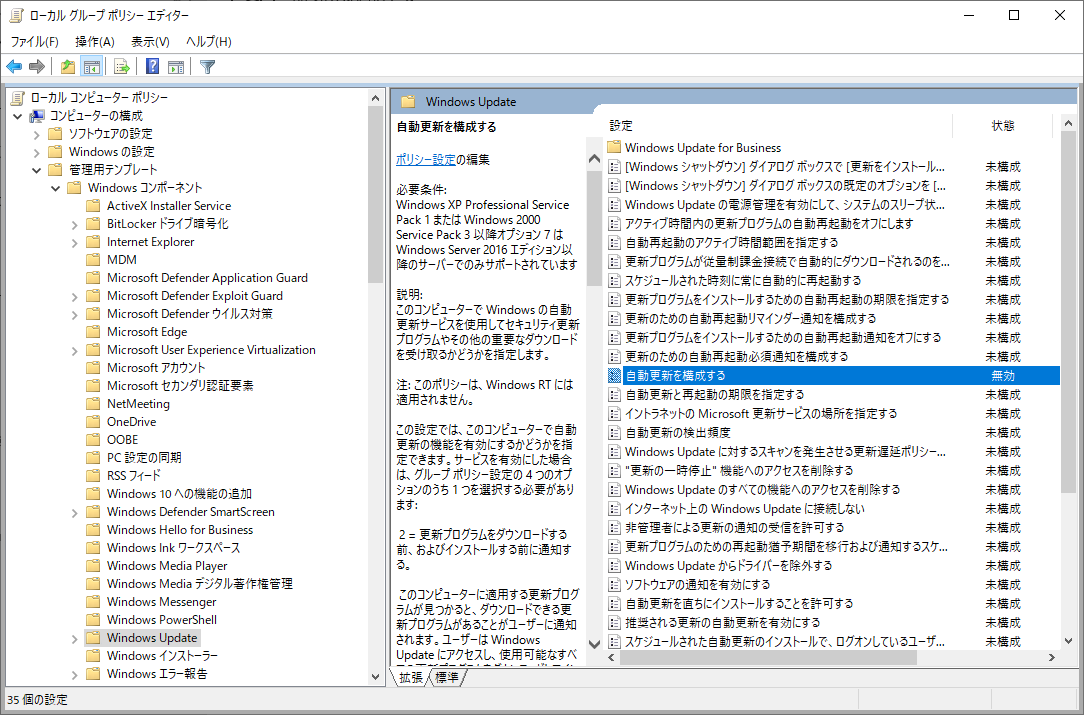Expand the Windows の設定 node
Image resolution: width=1084 pixels, height=715 pixels.
point(37,152)
